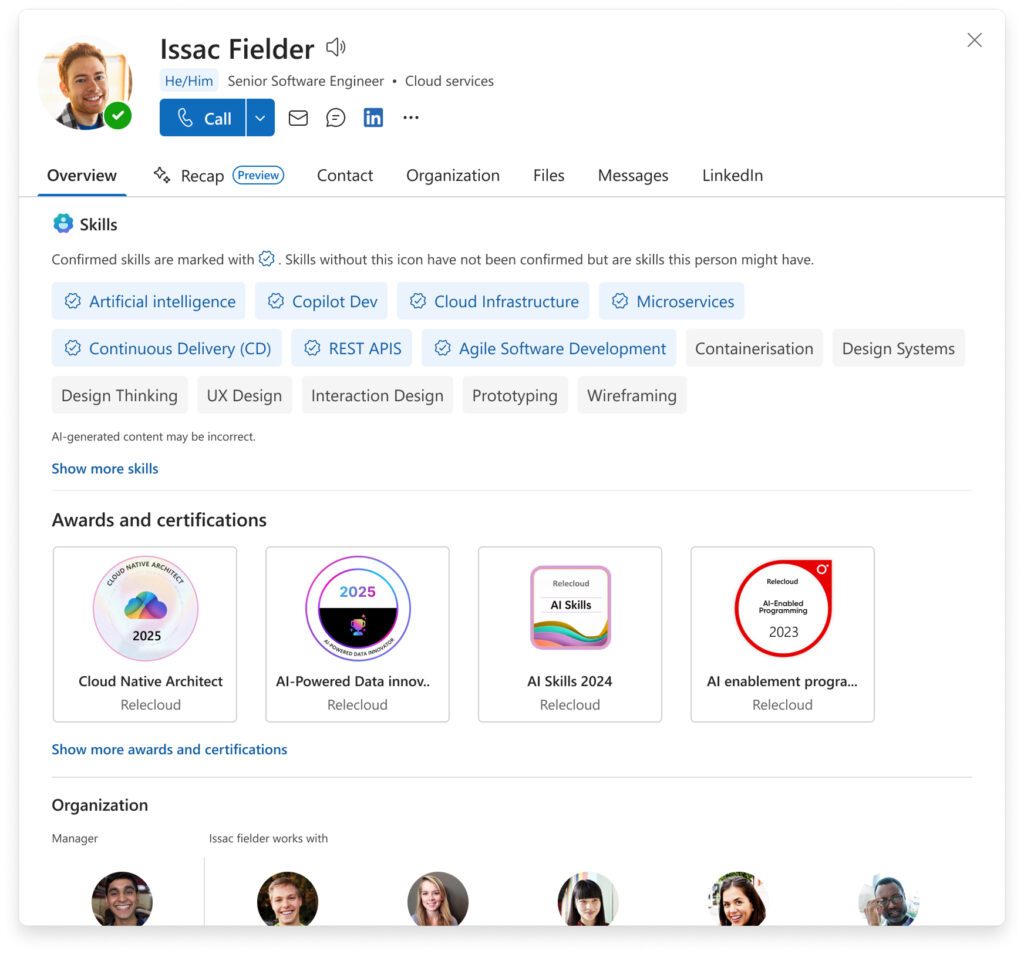1024x954 pixels.
Task: Go to the Files tab
Action: (x=548, y=175)
